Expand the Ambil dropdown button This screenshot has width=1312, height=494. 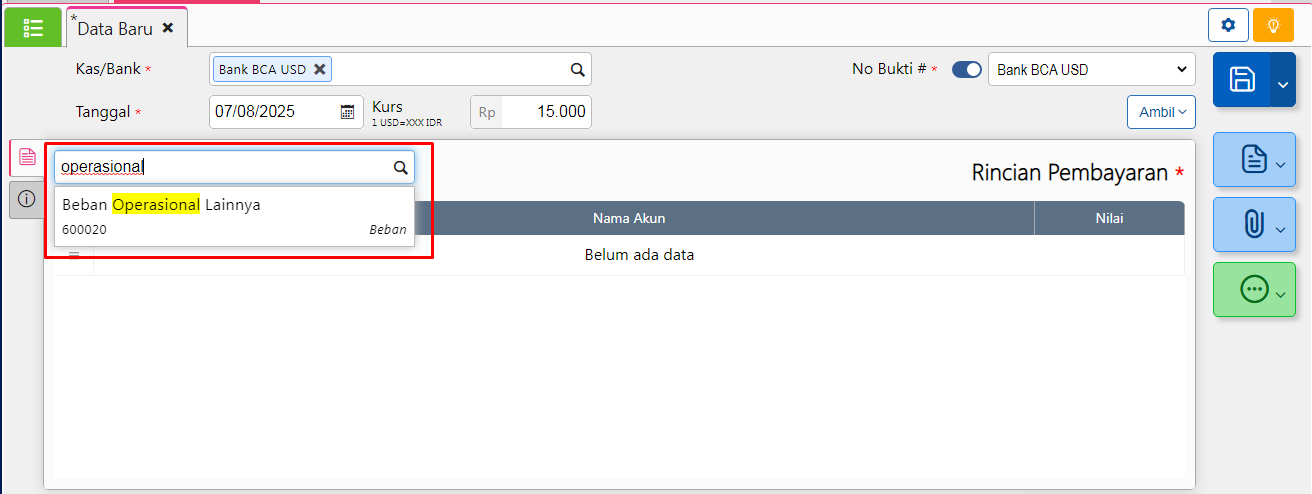tap(1161, 112)
